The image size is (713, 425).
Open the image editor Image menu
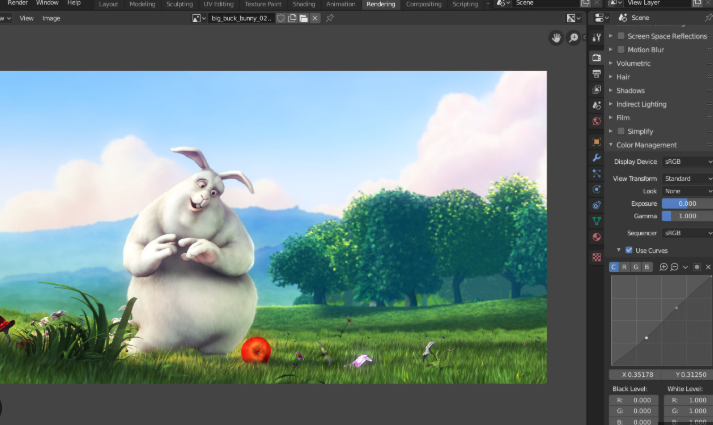[x=51, y=18]
